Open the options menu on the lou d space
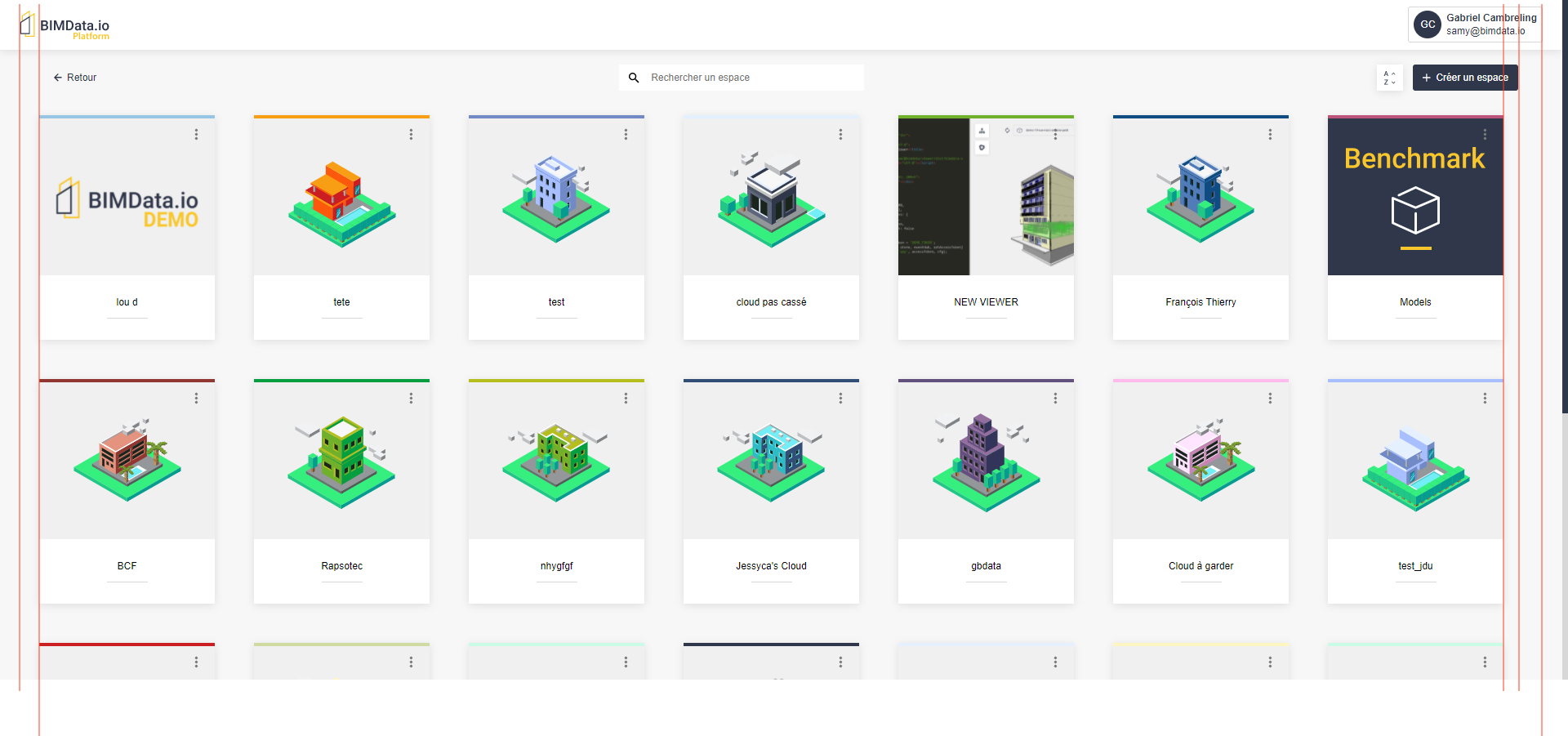 [x=196, y=134]
